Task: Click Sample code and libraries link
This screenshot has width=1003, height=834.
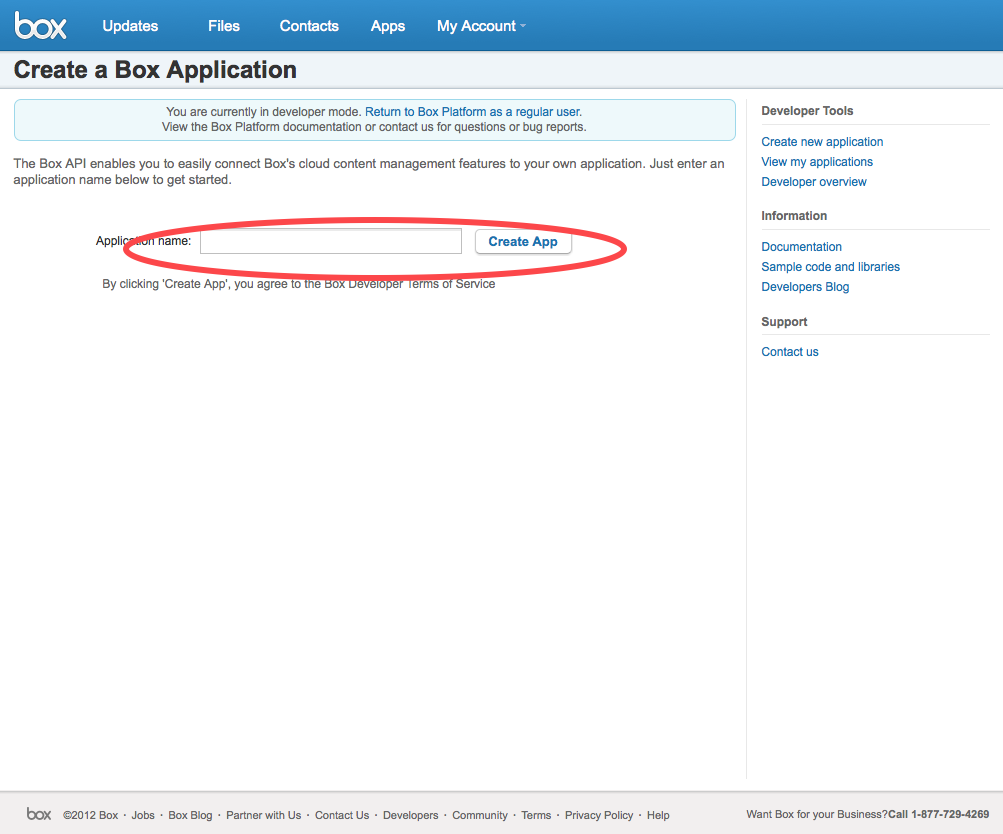Action: (x=830, y=267)
